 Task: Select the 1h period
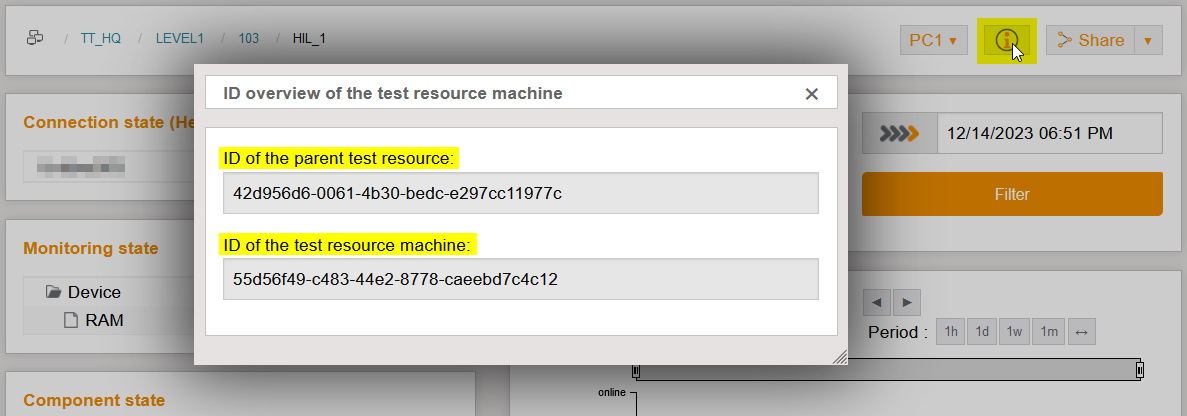(x=951, y=332)
